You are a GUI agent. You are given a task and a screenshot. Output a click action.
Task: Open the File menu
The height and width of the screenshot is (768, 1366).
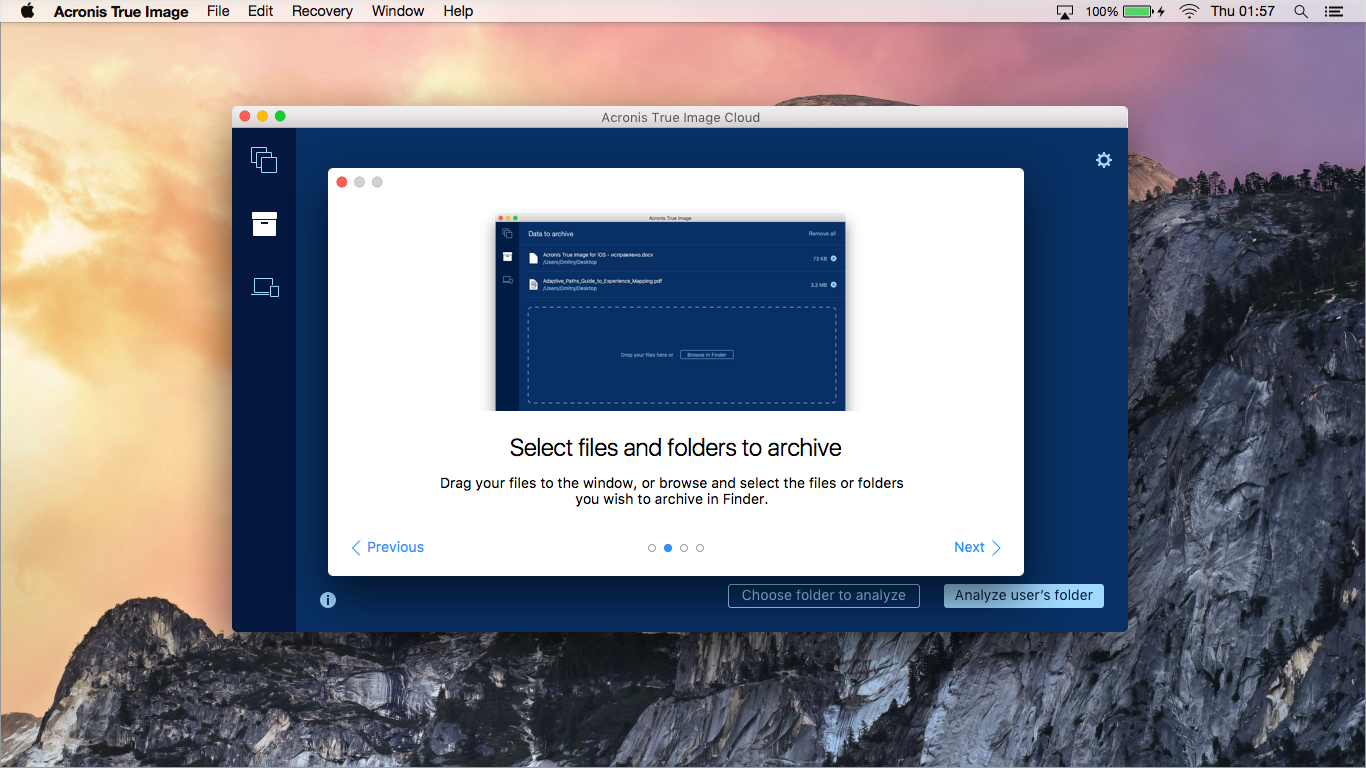pos(218,11)
